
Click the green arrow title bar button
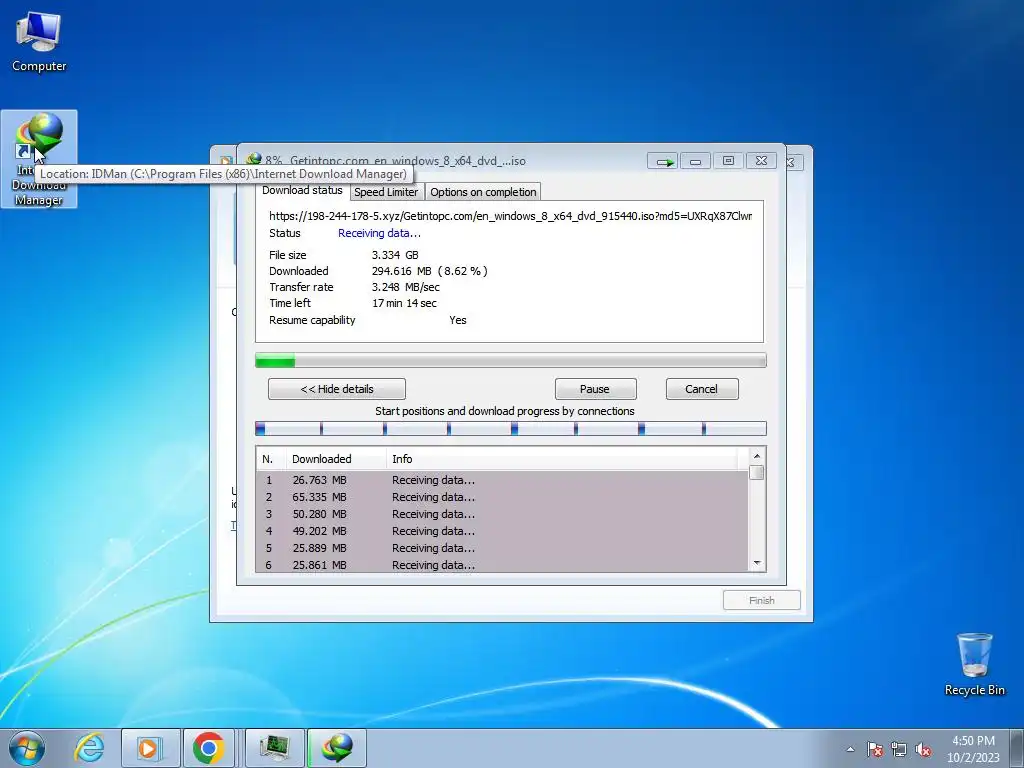664,161
